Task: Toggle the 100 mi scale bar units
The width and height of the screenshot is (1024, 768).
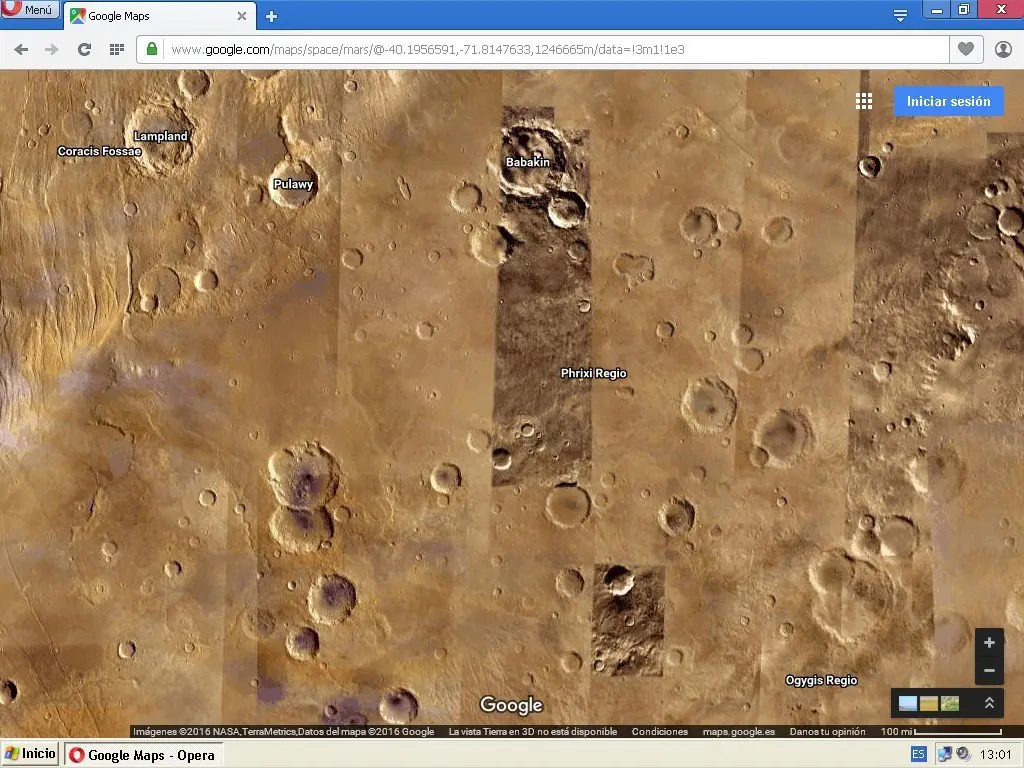Action: [941, 731]
